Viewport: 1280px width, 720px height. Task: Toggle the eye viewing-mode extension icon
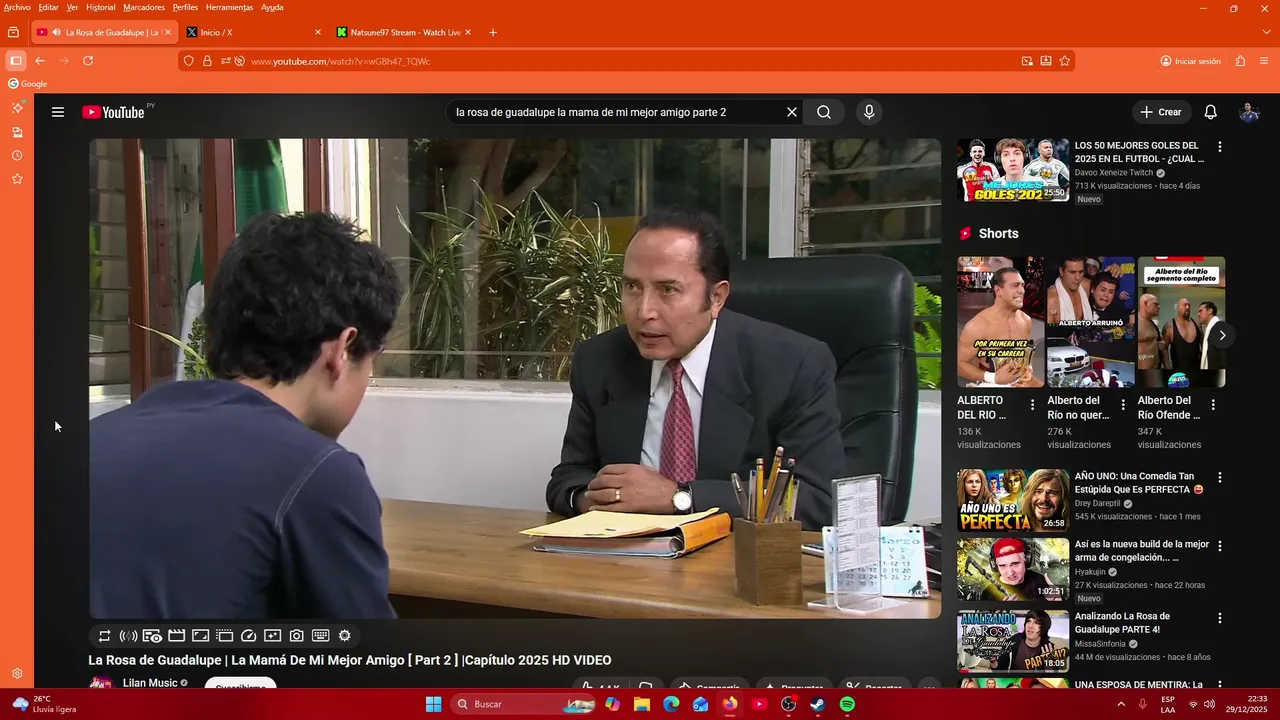152,636
